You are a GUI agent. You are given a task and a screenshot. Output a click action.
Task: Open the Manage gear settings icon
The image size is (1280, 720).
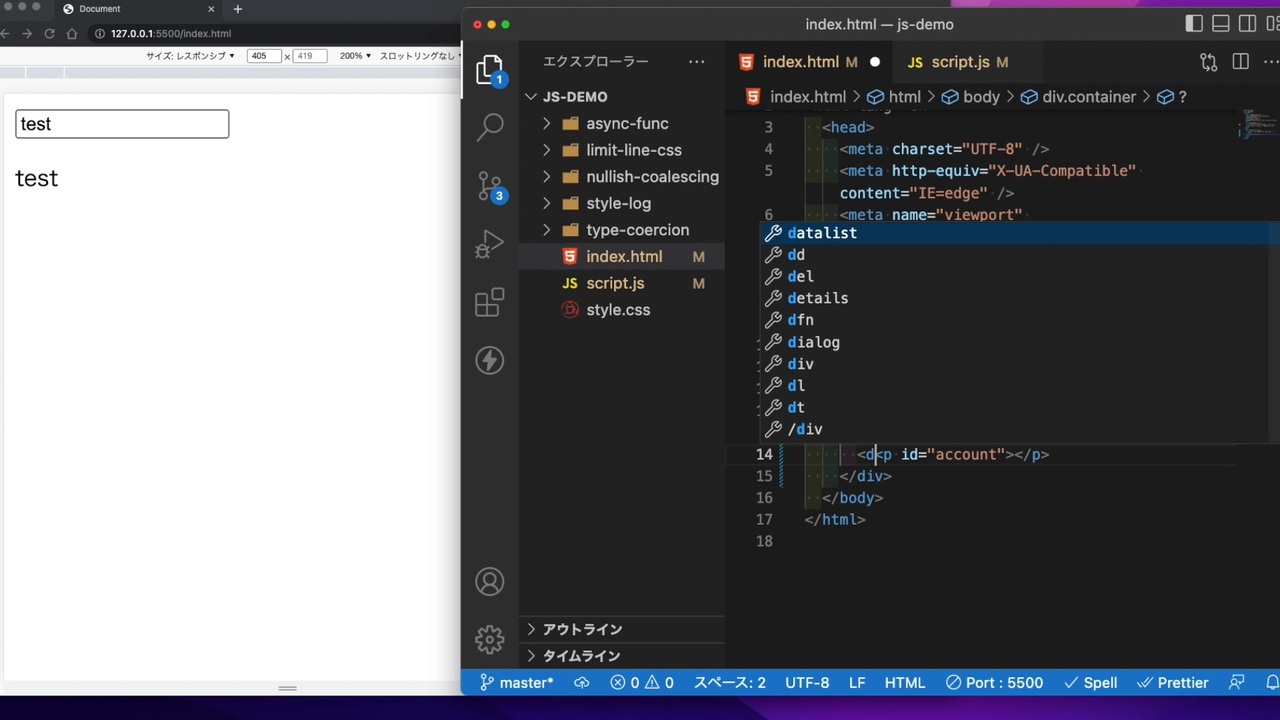point(490,639)
